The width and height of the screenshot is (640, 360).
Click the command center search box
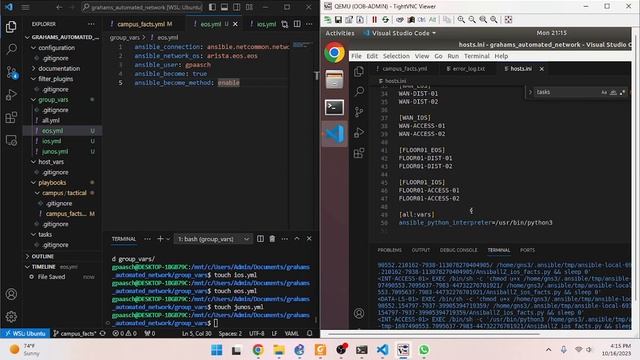tap(142, 7)
